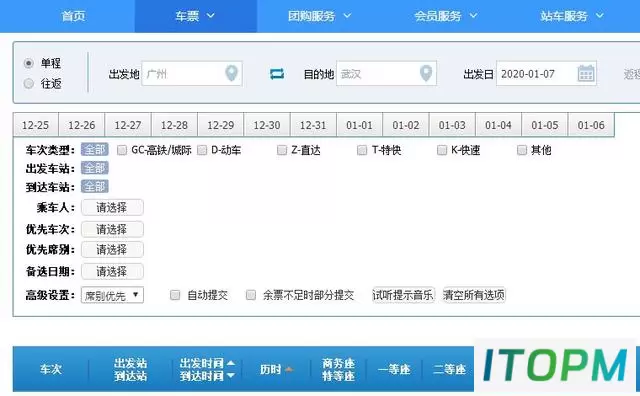Click the 出发站 到达站 column header
This screenshot has width=640, height=396.
pos(131,369)
